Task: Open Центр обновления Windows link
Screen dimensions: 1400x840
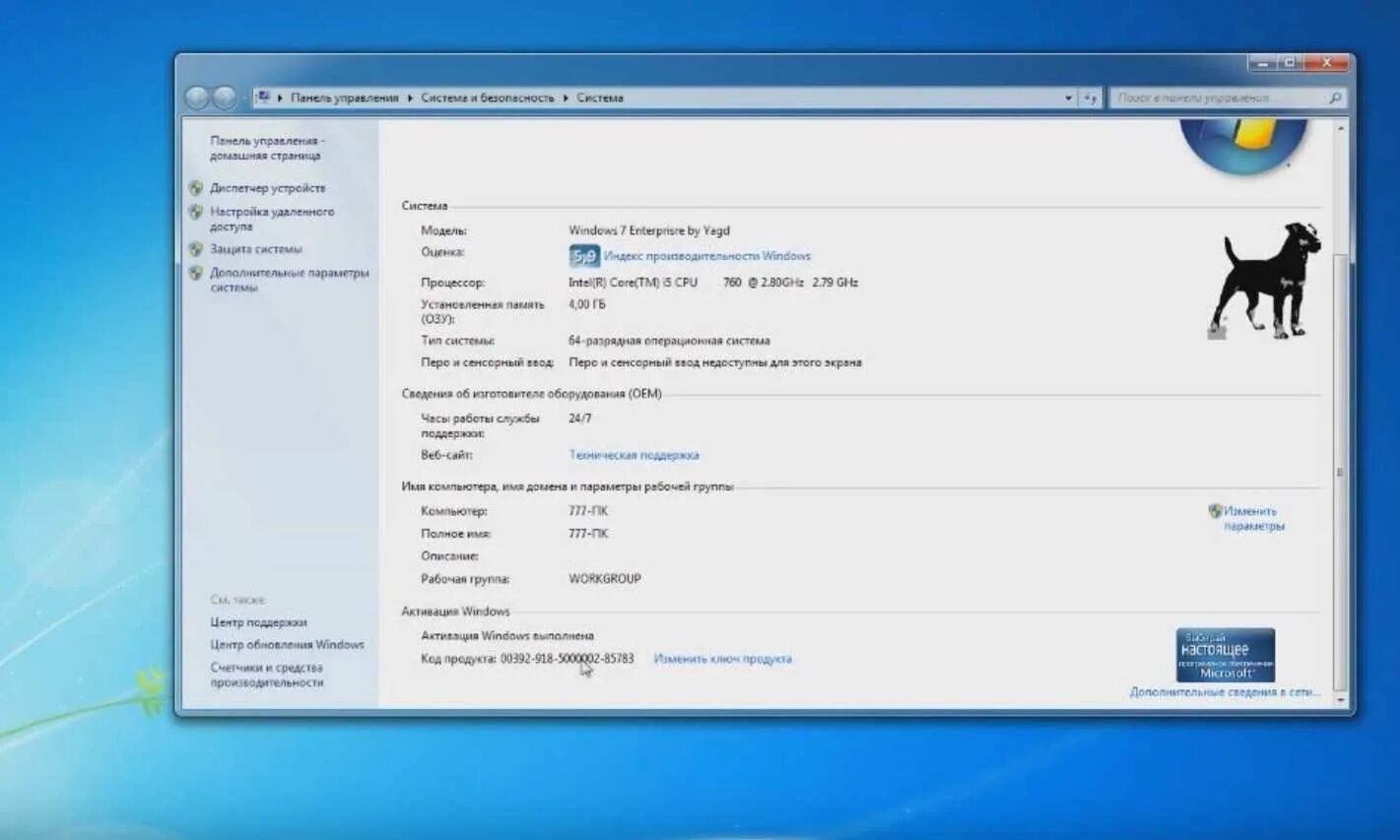Action: pos(287,644)
